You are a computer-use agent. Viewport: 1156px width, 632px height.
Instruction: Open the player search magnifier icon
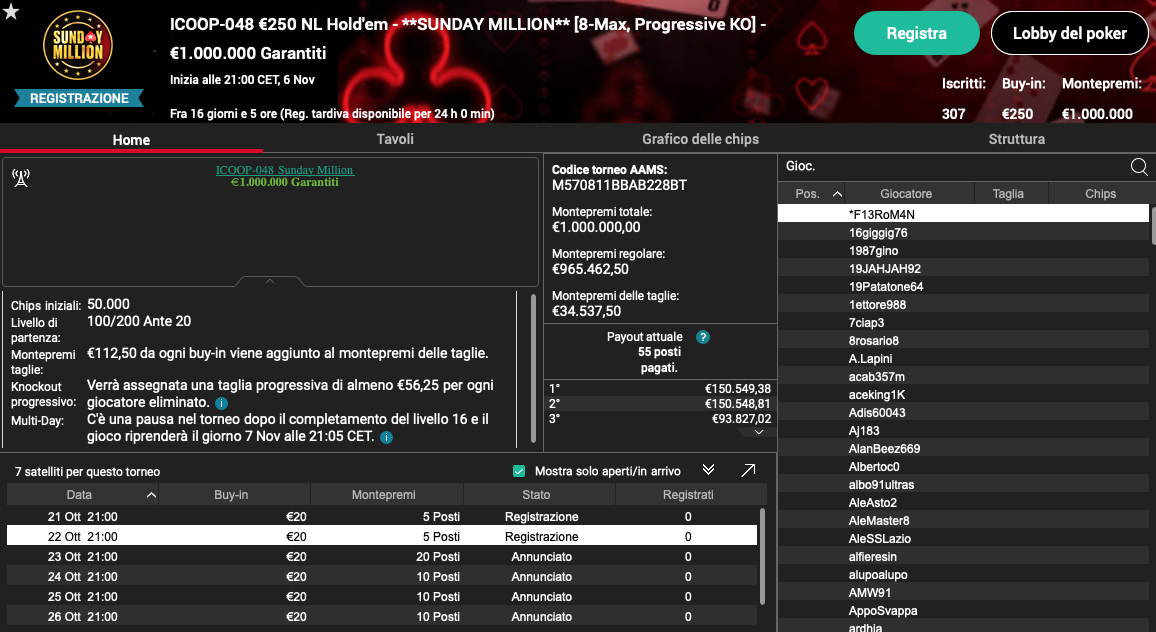tap(1138, 167)
